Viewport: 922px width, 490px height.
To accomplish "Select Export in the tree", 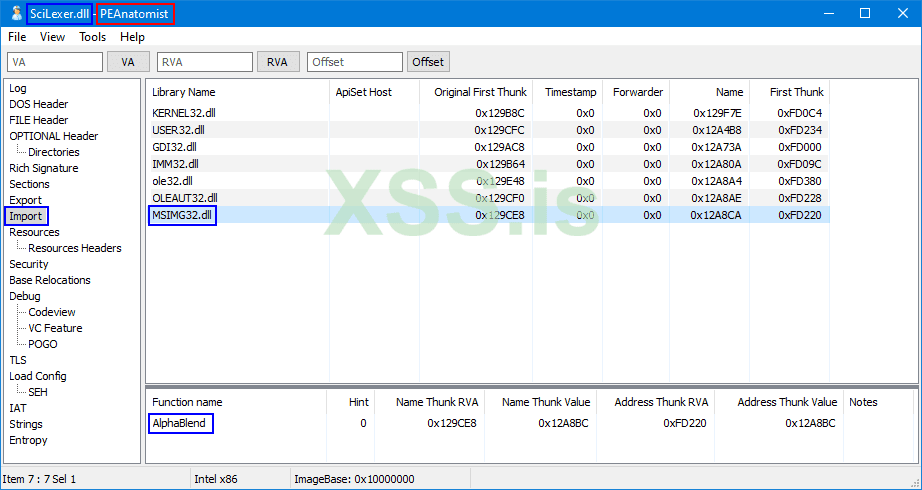I will tap(25, 200).
